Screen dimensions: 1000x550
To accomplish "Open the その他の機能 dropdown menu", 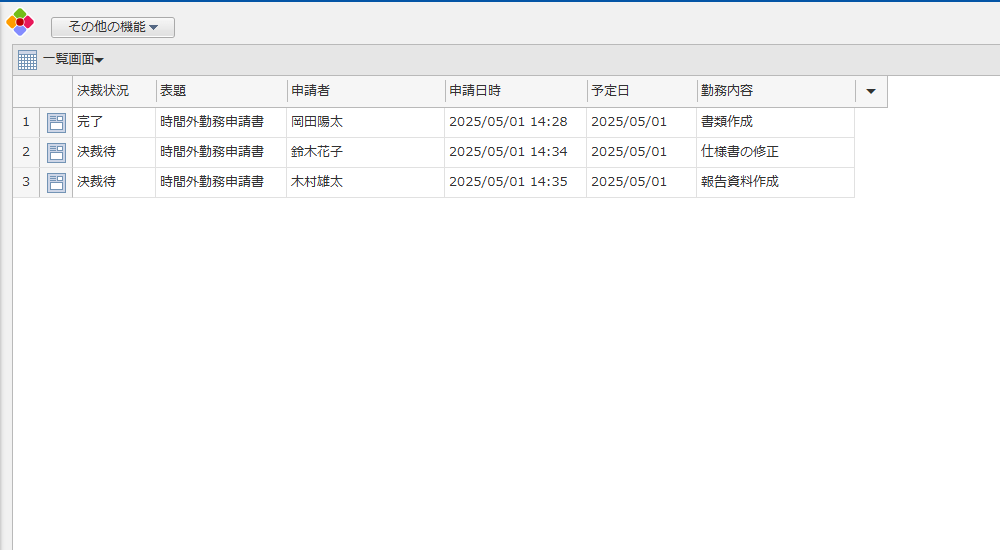I will (x=113, y=27).
